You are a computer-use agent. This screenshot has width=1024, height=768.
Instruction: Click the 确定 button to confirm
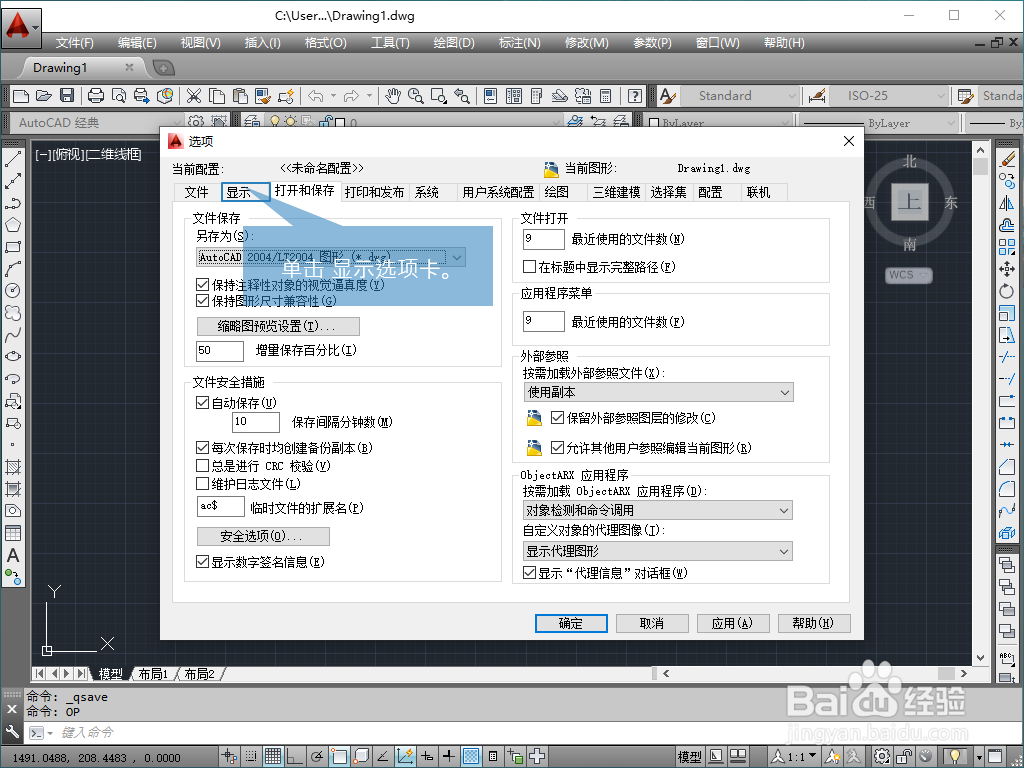pos(570,623)
